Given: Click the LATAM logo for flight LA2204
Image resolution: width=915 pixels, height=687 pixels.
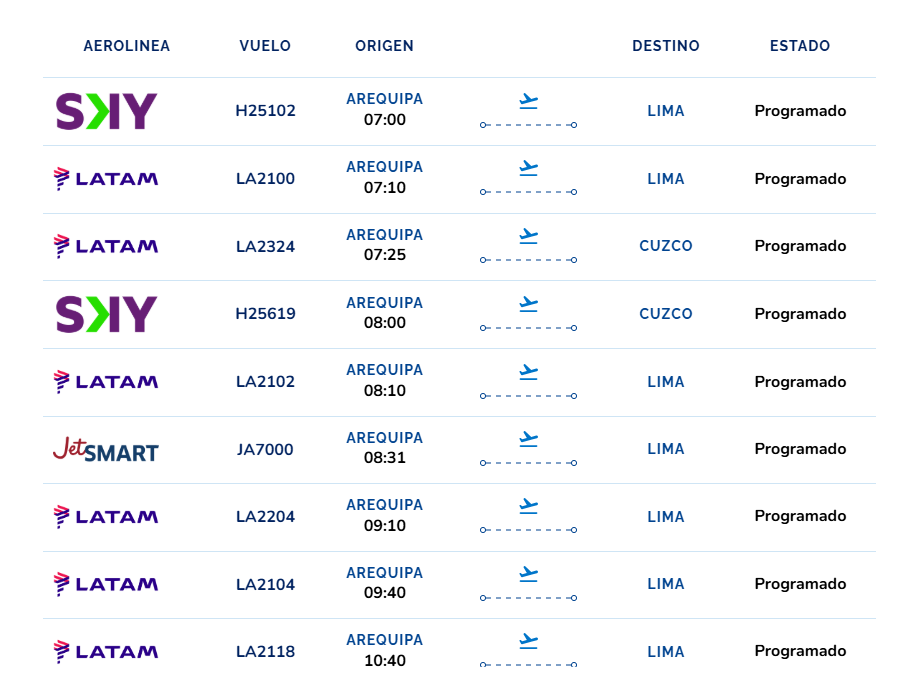Looking at the screenshot, I should [x=106, y=517].
